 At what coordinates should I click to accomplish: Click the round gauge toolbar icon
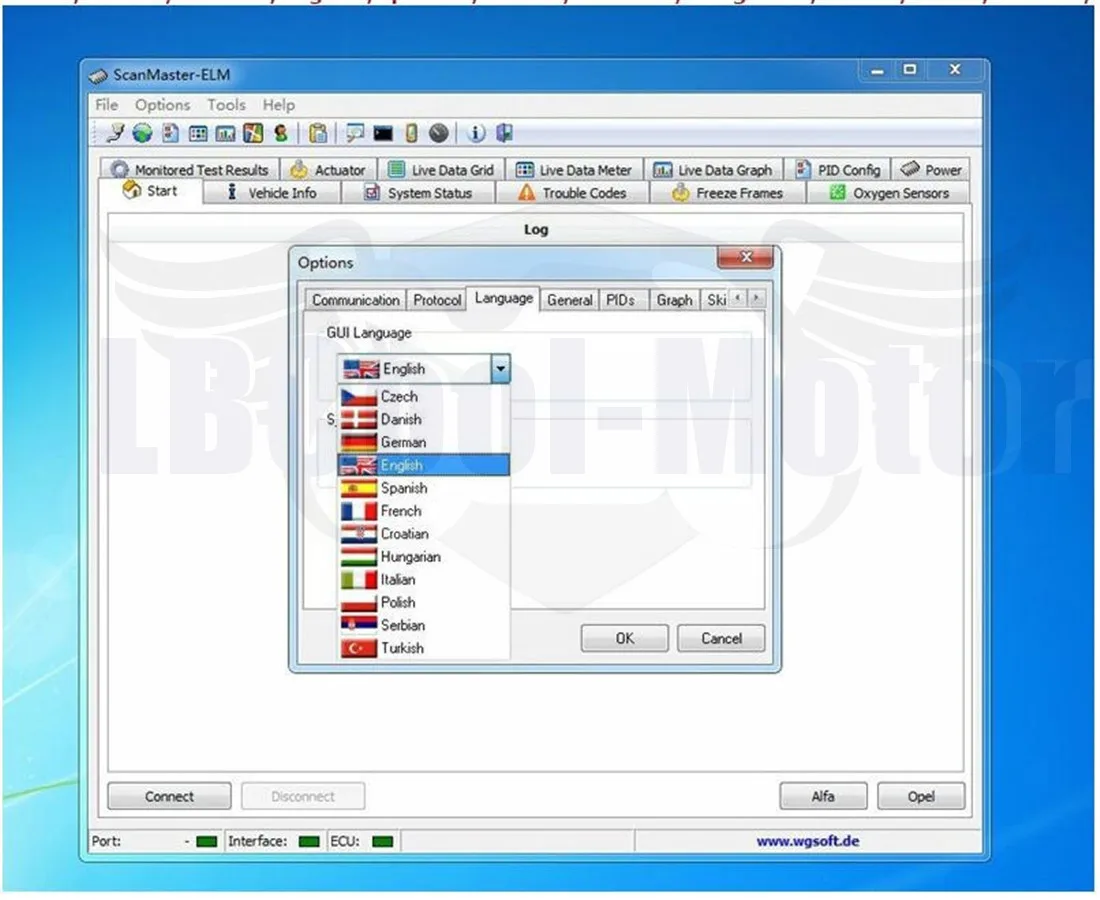pos(438,133)
